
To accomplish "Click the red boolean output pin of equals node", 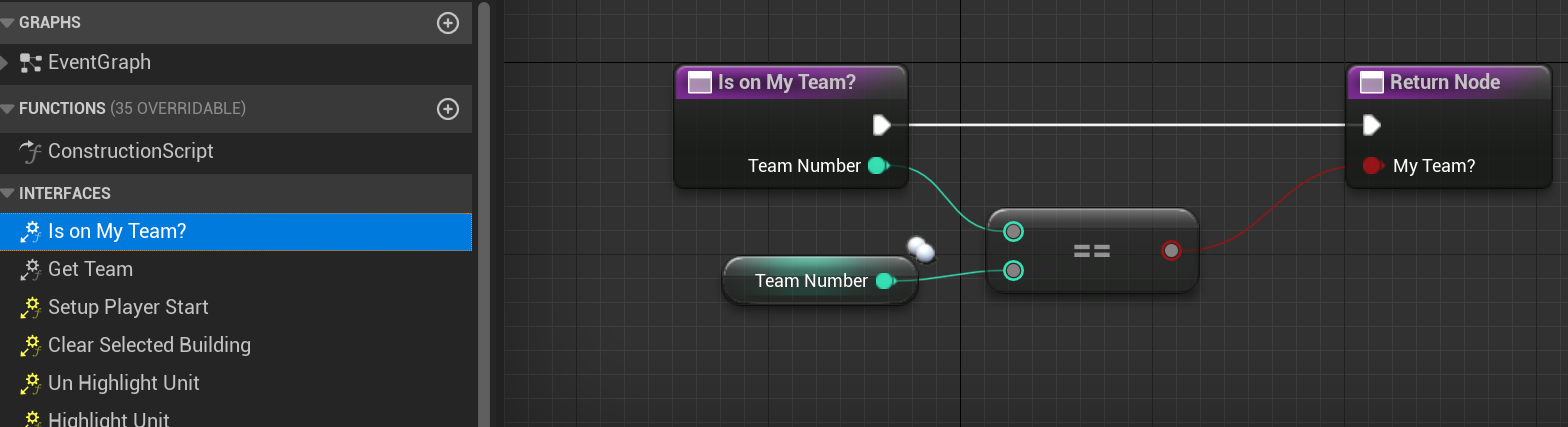I will click(1171, 250).
